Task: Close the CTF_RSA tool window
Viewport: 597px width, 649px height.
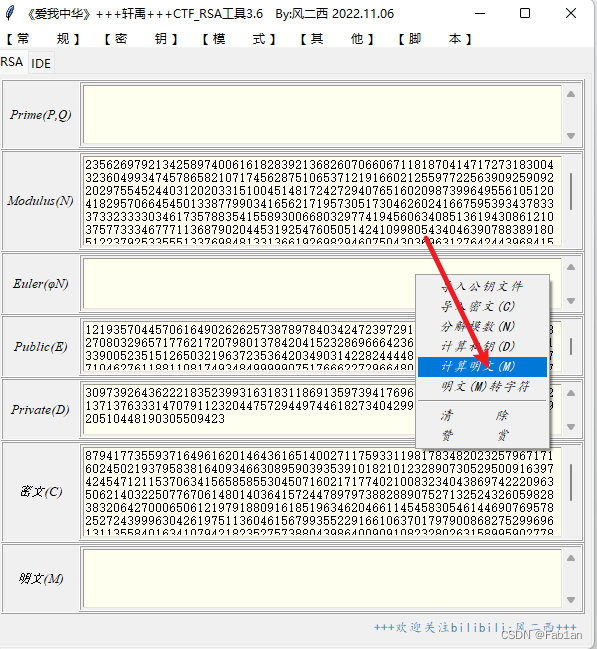Action: [571, 13]
